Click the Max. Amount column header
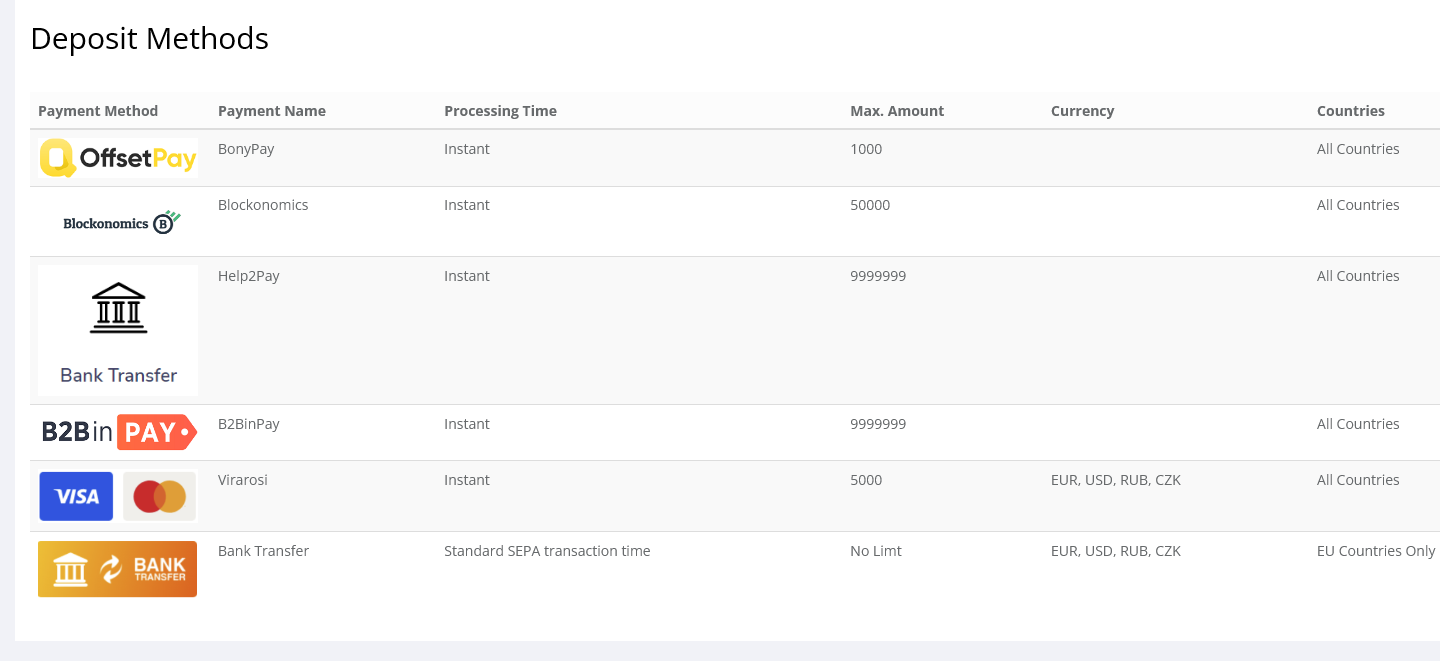 pyautogui.click(x=897, y=111)
